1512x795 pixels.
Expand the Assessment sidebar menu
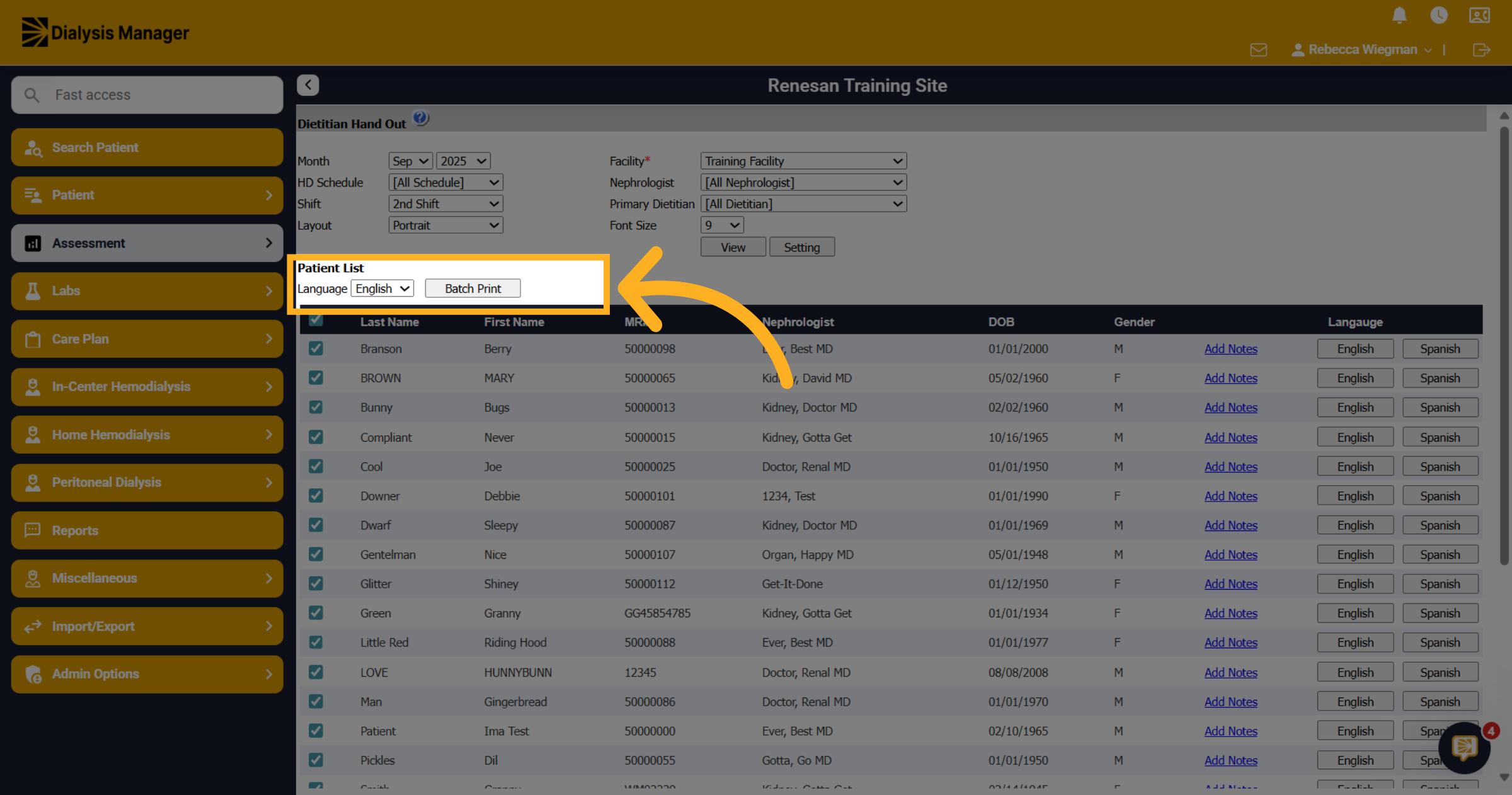pyautogui.click(x=147, y=243)
